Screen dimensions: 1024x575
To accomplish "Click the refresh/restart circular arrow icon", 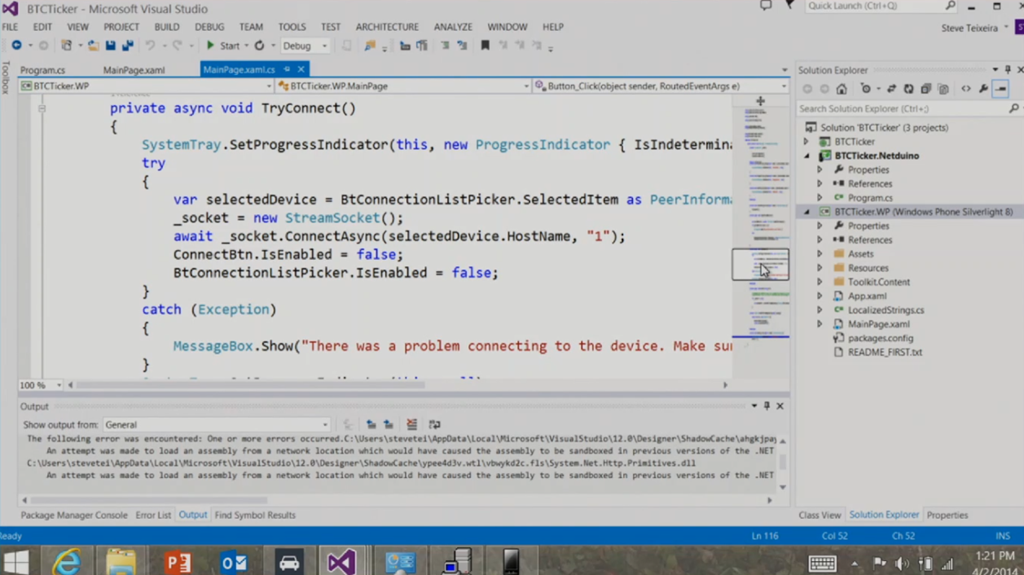I will click(x=259, y=45).
